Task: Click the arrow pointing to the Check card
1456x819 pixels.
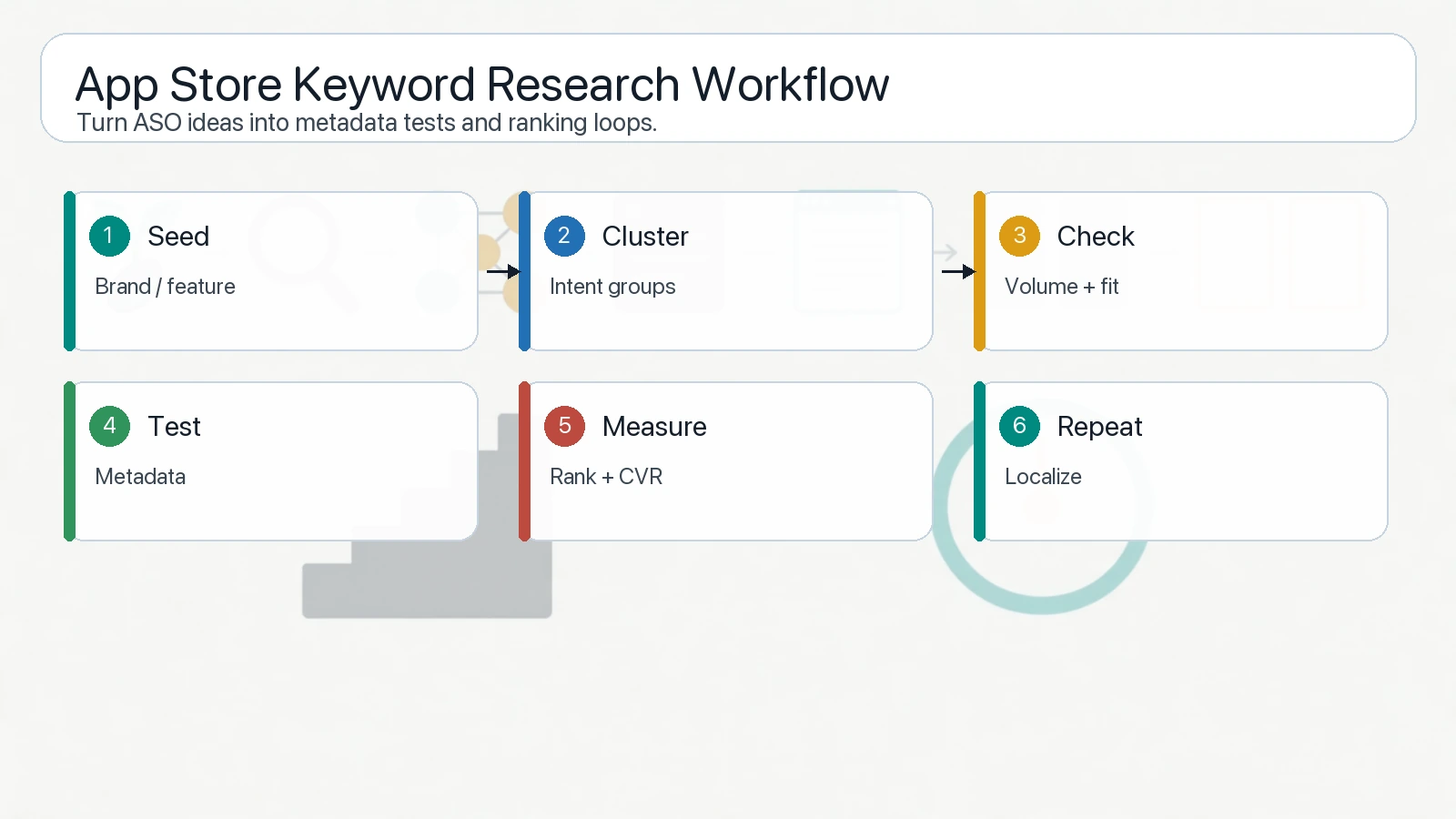Action: (x=957, y=271)
